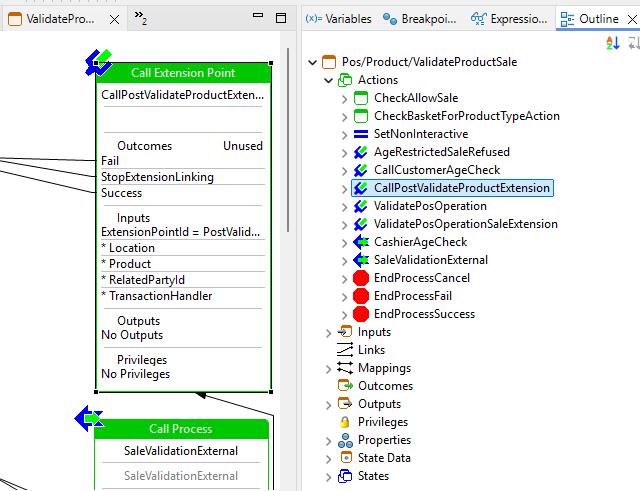This screenshot has height=491, width=640.
Task: Click the State Data icon
Action: point(346,458)
